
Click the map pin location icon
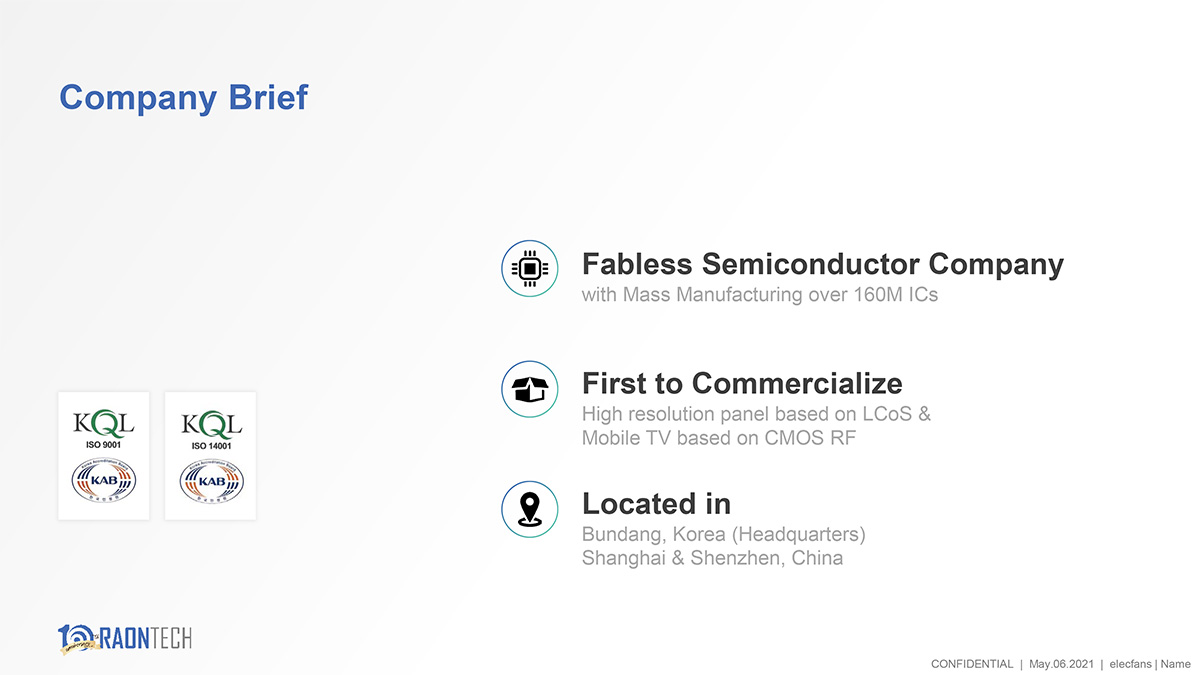coord(529,509)
